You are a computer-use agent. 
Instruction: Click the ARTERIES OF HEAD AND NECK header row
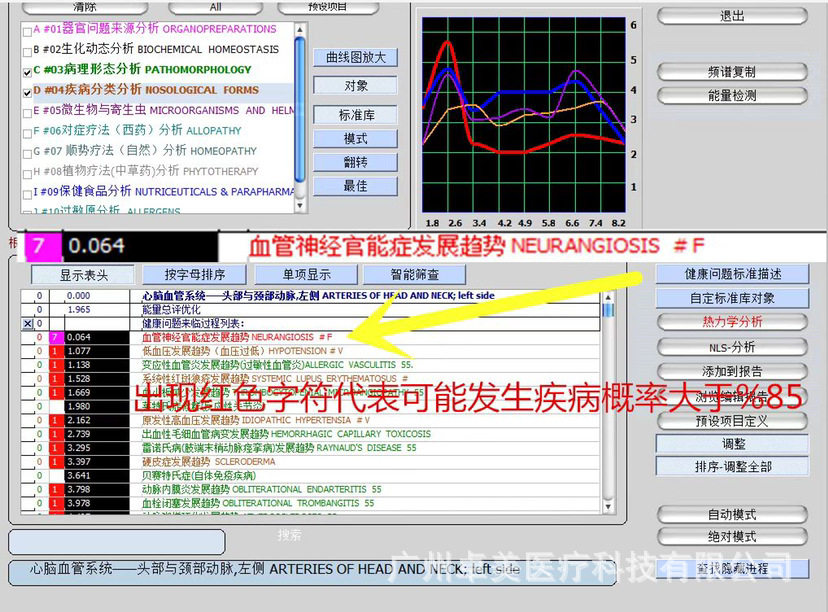pyautogui.click(x=310, y=296)
